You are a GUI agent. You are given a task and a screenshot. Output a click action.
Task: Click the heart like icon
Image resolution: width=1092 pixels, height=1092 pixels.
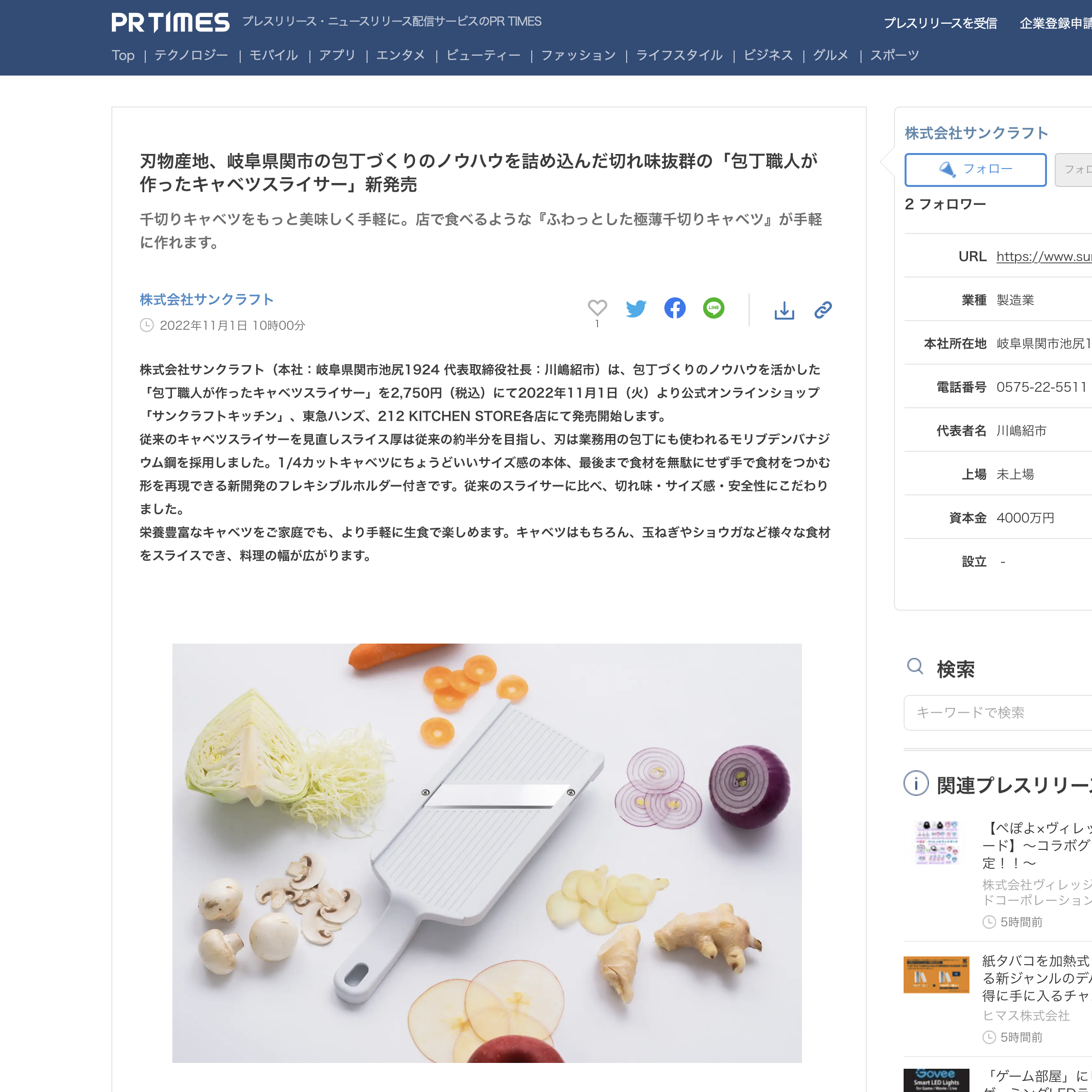click(x=597, y=308)
